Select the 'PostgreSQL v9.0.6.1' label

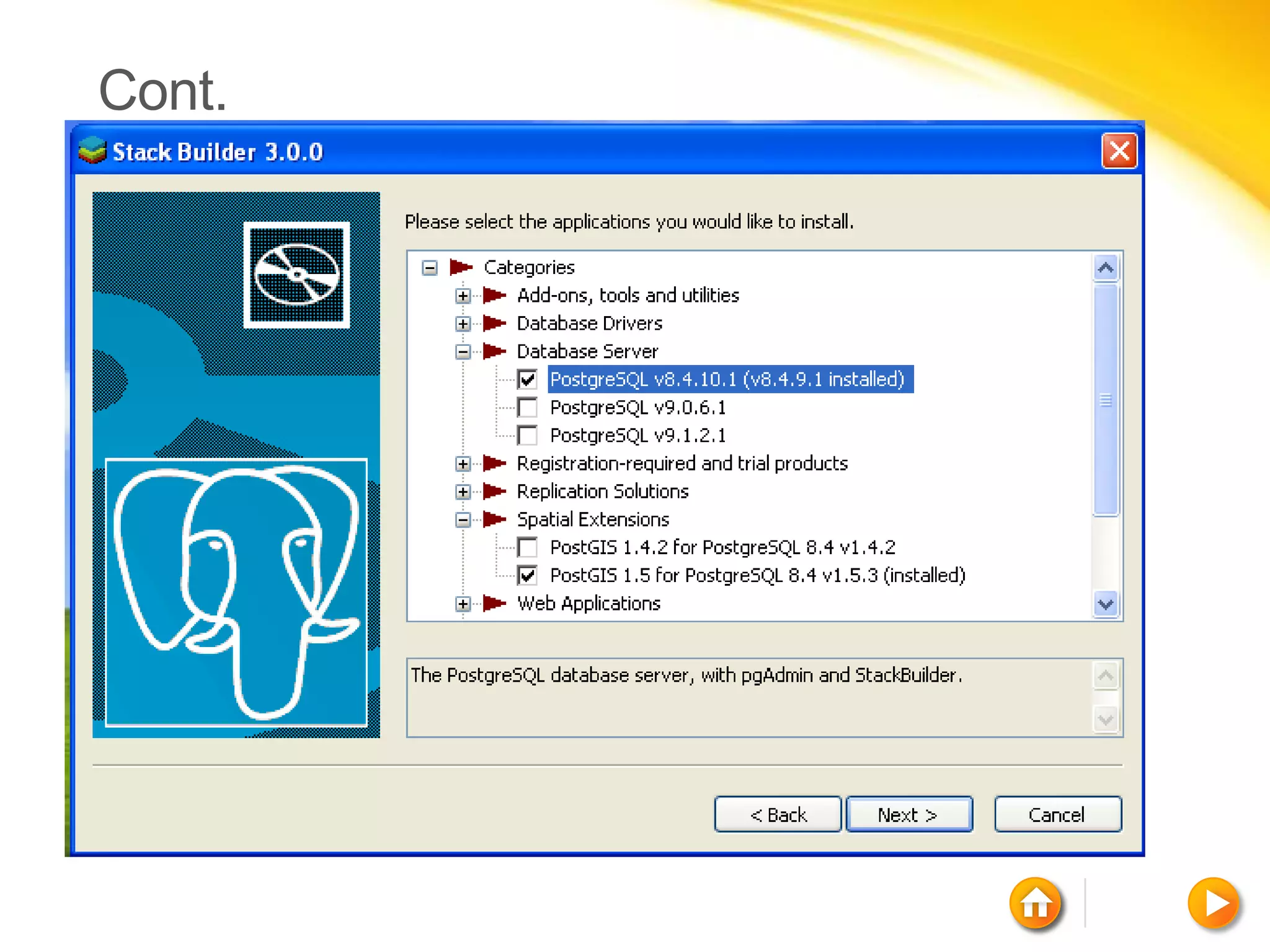(x=638, y=407)
